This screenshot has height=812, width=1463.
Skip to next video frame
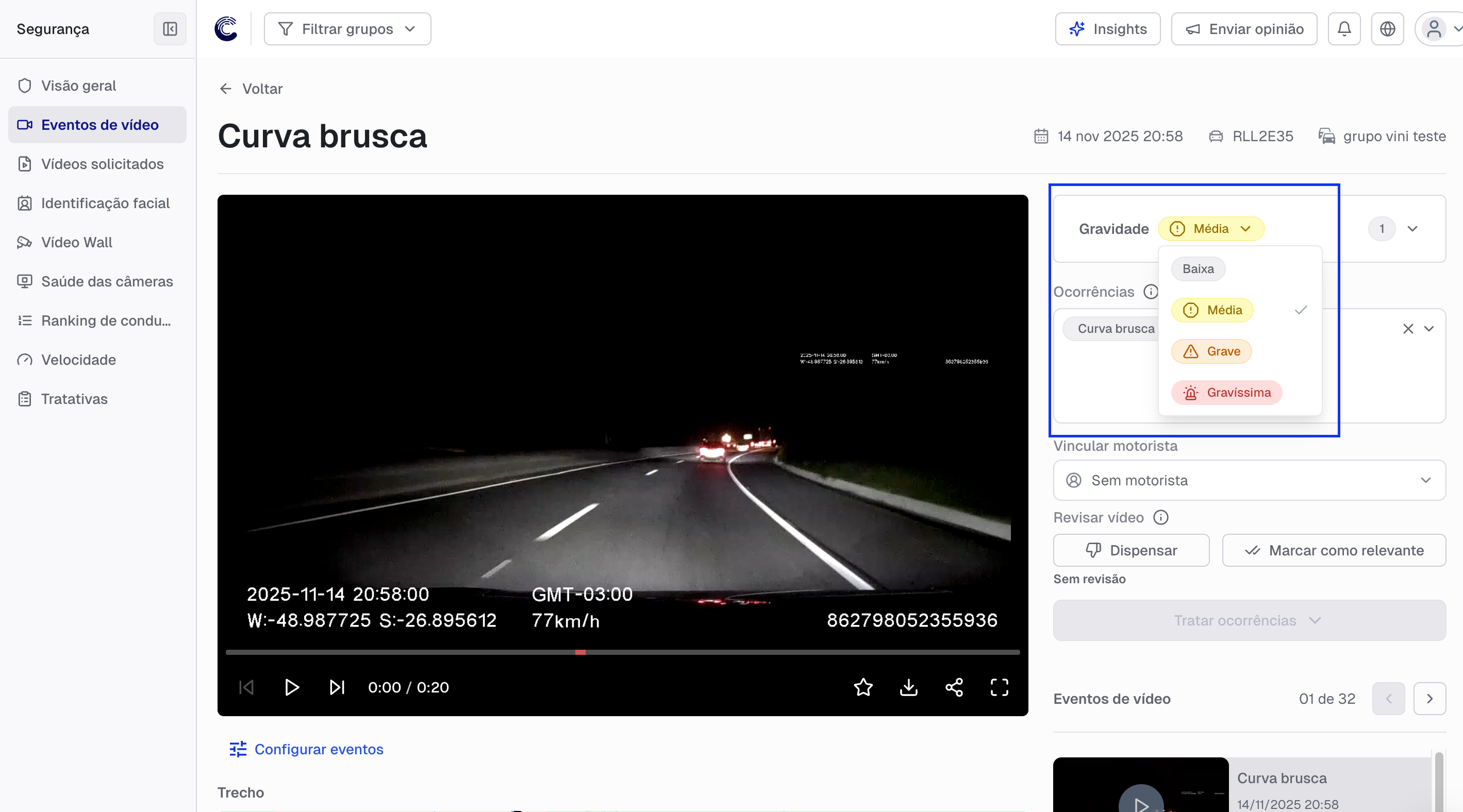tap(337, 687)
